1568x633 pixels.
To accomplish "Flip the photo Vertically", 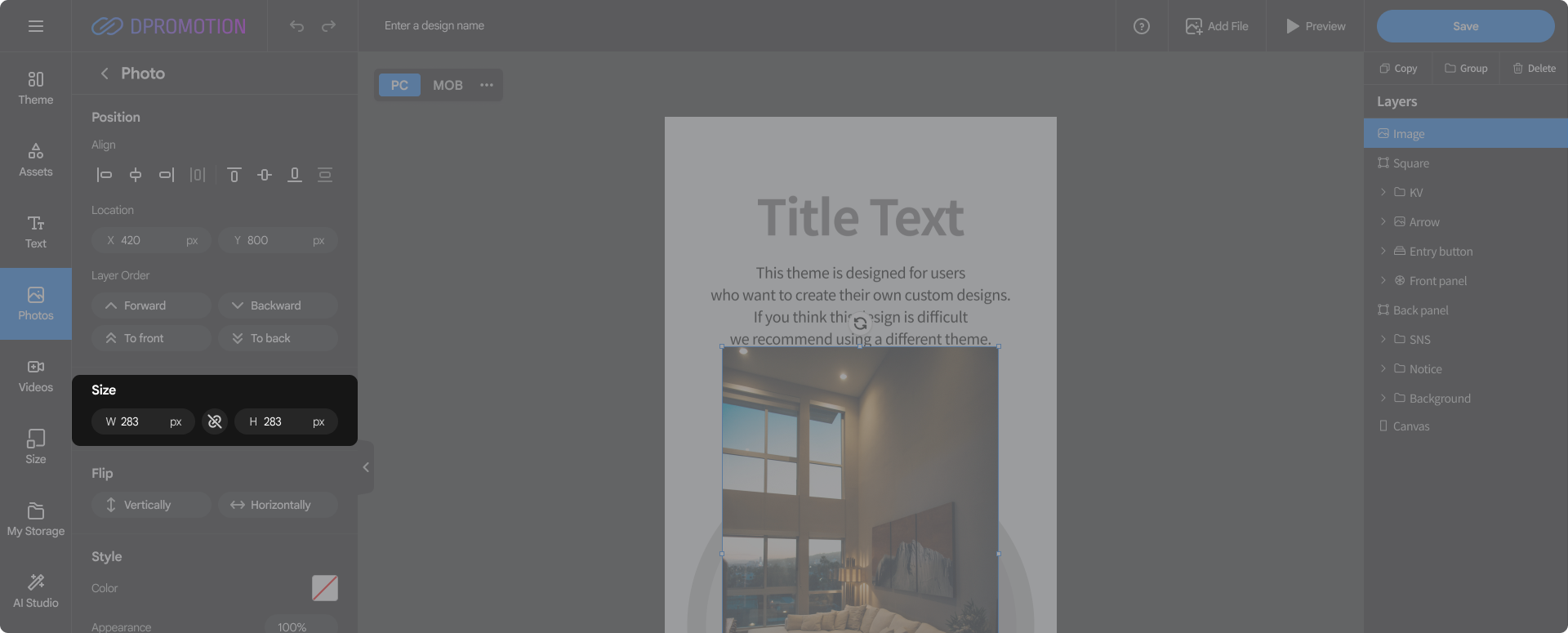I will pyautogui.click(x=151, y=505).
